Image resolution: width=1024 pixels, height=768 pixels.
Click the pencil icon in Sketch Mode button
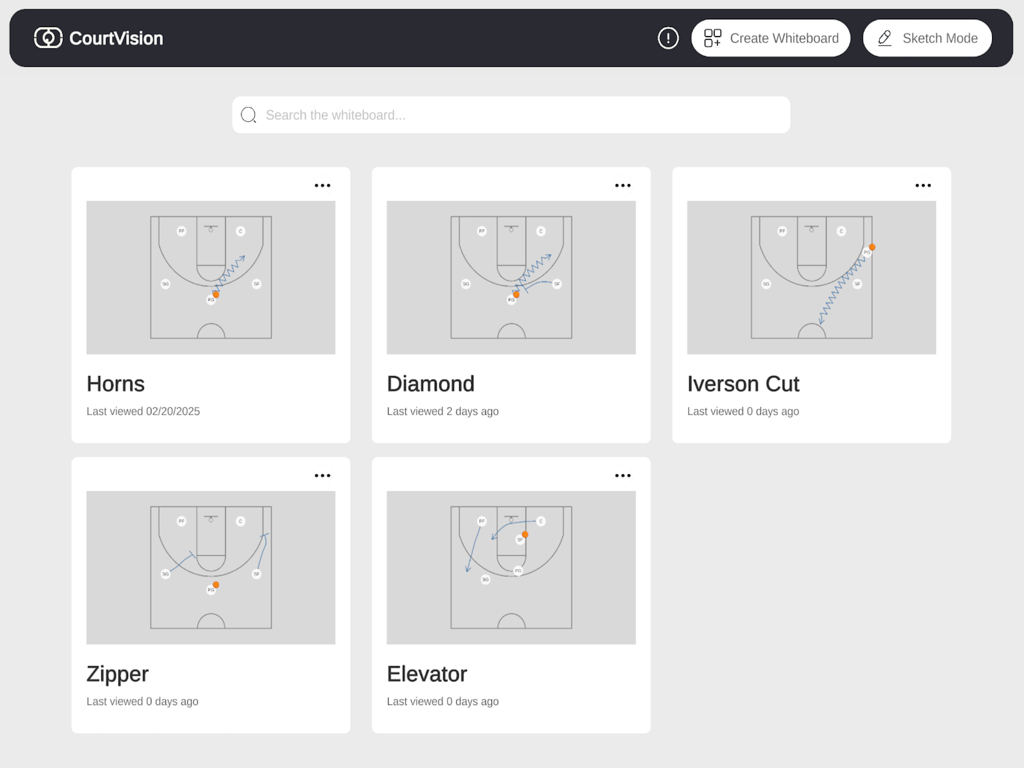pos(884,38)
